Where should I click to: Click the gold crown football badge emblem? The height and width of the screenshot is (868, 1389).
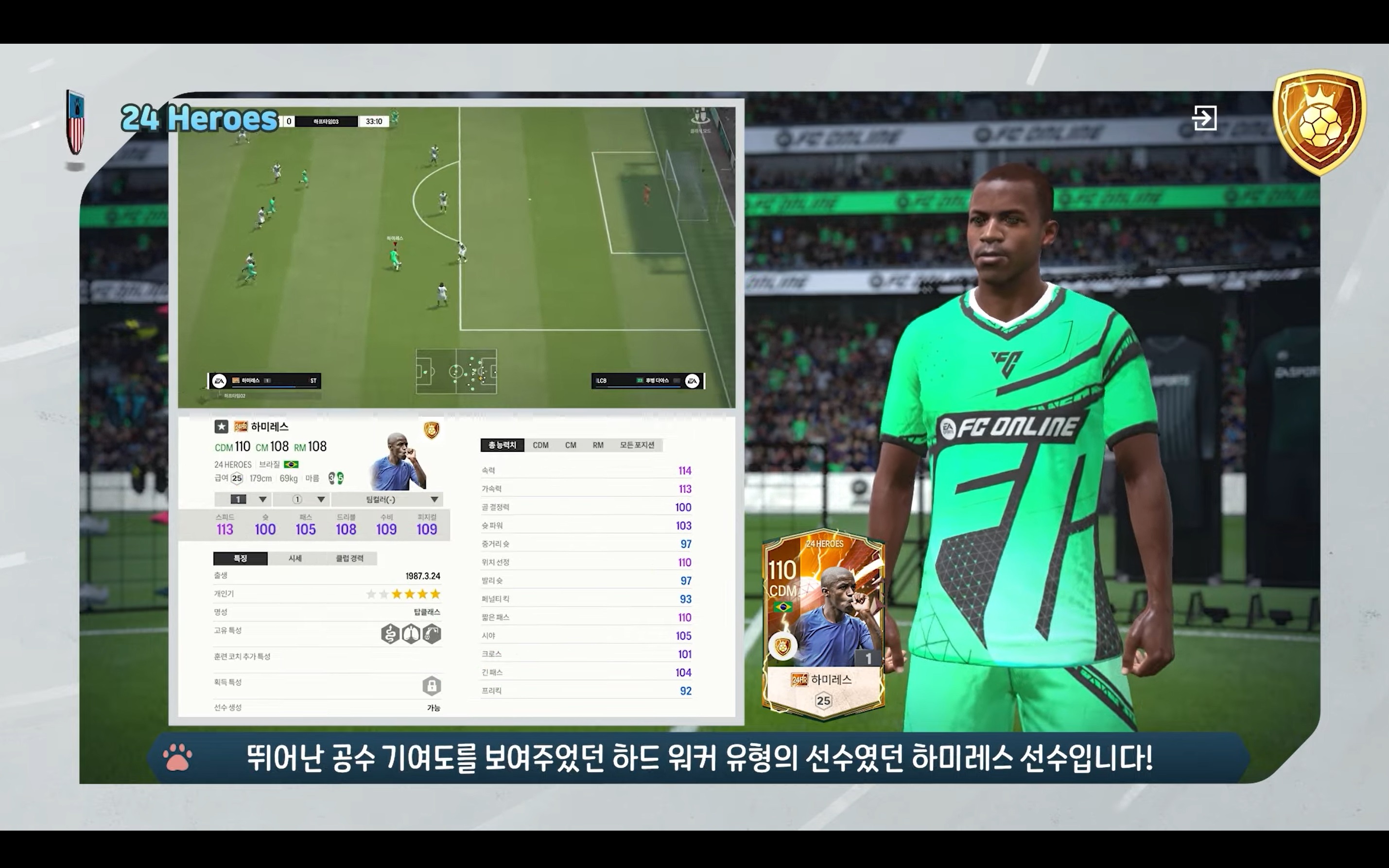1319,122
